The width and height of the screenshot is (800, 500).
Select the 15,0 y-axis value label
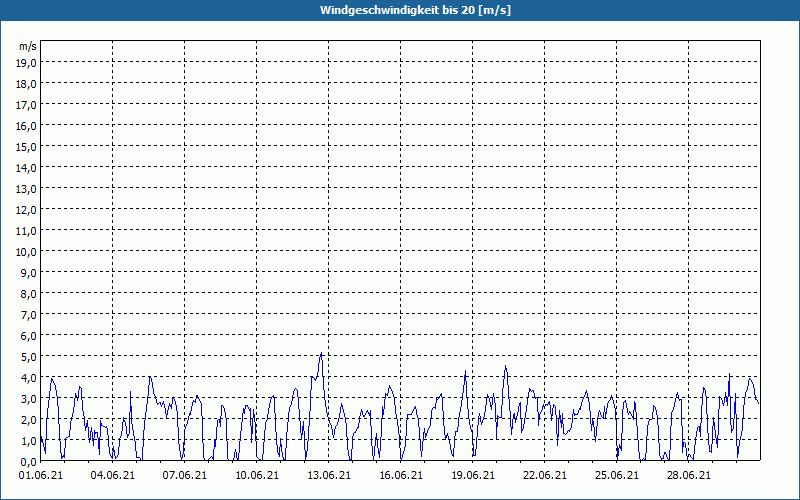pyautogui.click(x=27, y=146)
